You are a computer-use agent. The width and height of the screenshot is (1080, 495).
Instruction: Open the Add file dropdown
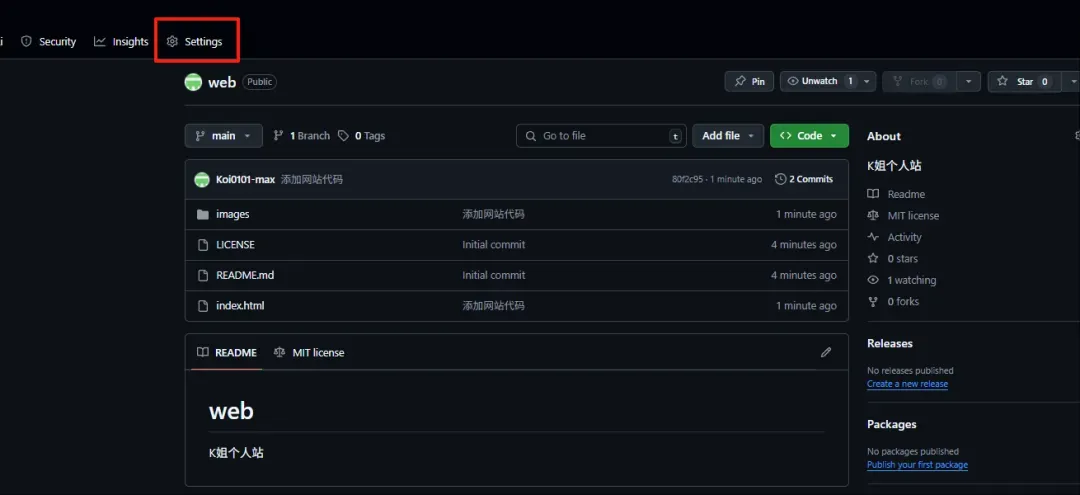(728, 136)
